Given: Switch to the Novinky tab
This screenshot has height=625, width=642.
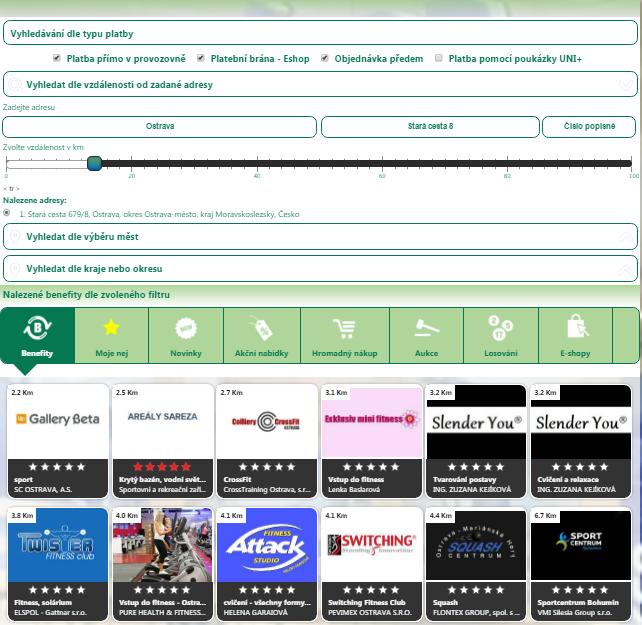Looking at the screenshot, I should [186, 336].
